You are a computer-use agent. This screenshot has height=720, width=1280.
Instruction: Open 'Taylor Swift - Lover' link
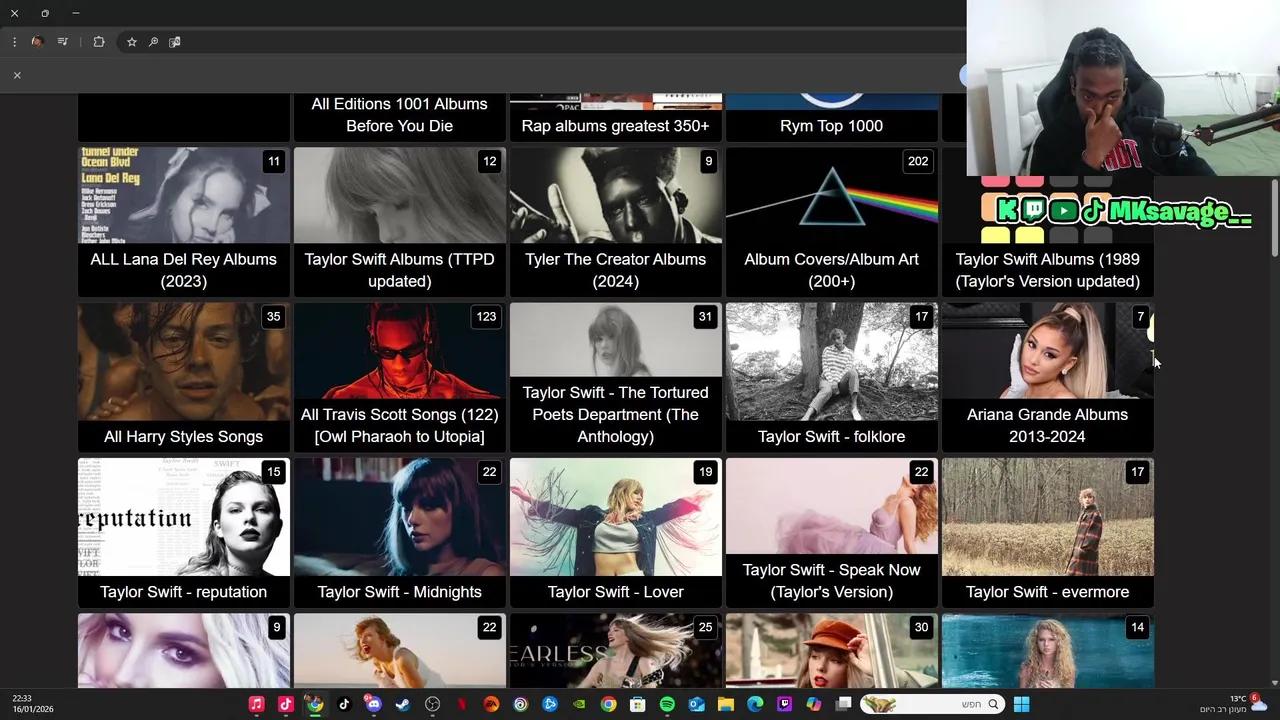point(615,592)
